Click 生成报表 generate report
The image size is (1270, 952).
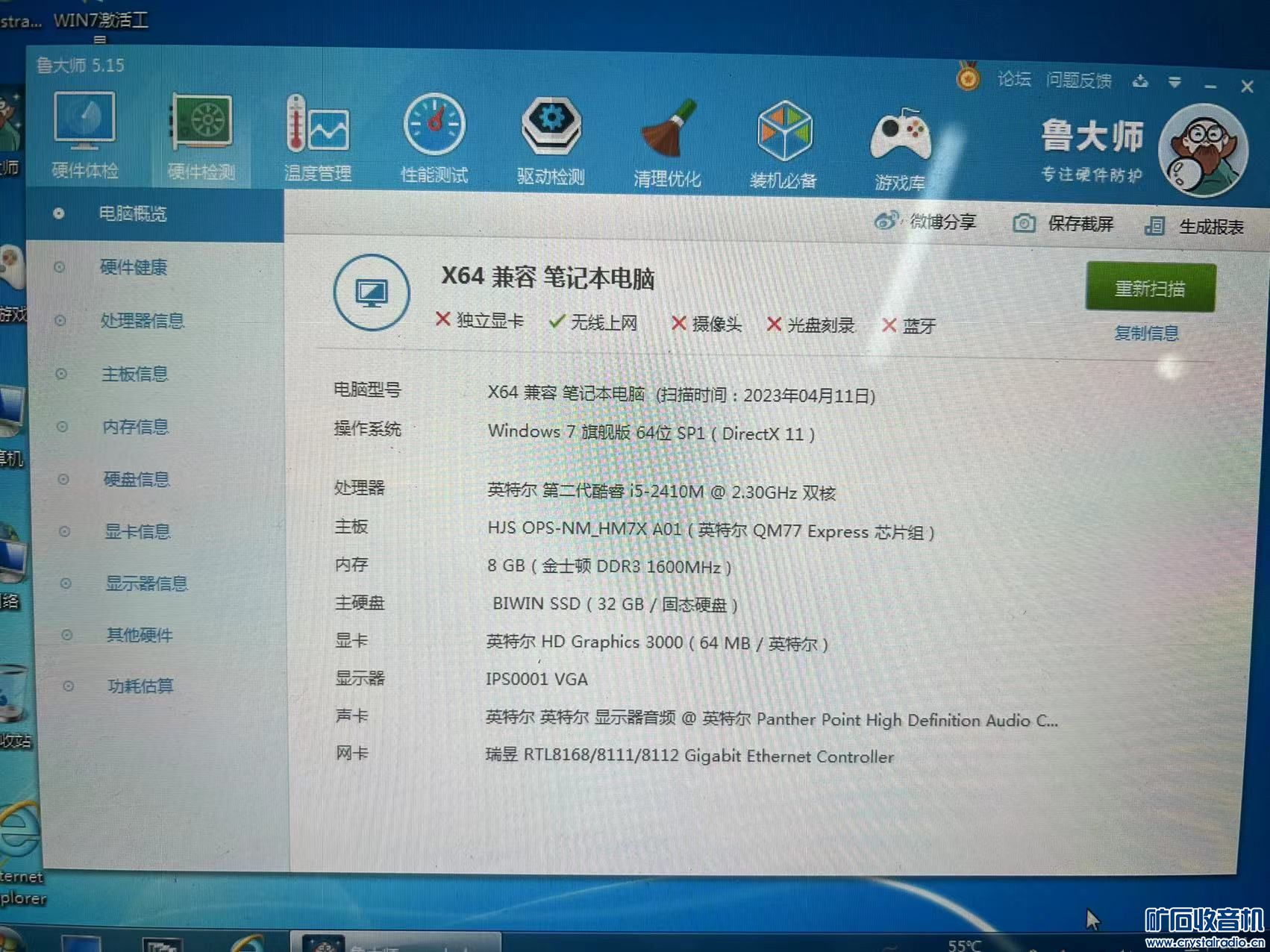point(1194,226)
